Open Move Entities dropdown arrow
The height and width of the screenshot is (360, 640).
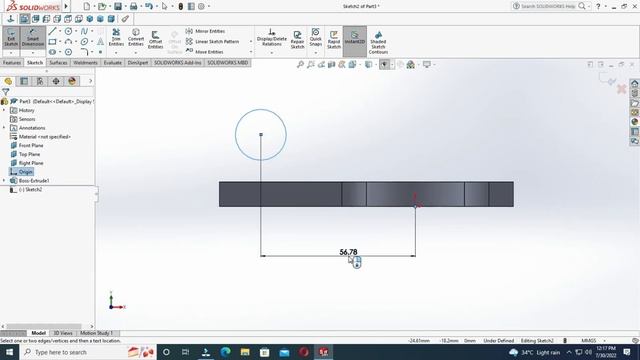pyautogui.click(x=251, y=52)
